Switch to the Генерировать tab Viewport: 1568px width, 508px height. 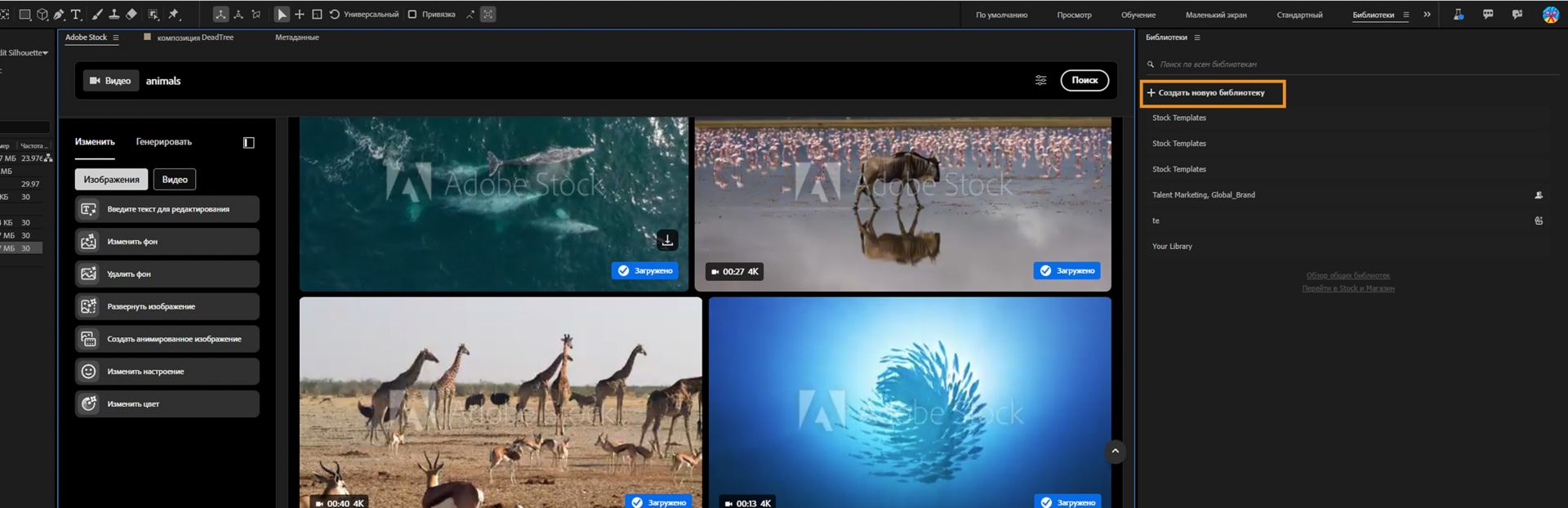[x=163, y=142]
